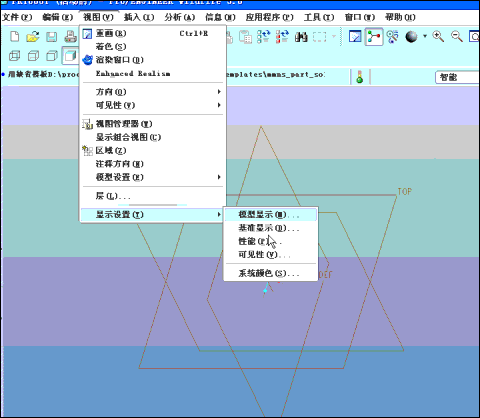480x418 pixels.
Task: Click the orient mode icon
Action: (393, 36)
